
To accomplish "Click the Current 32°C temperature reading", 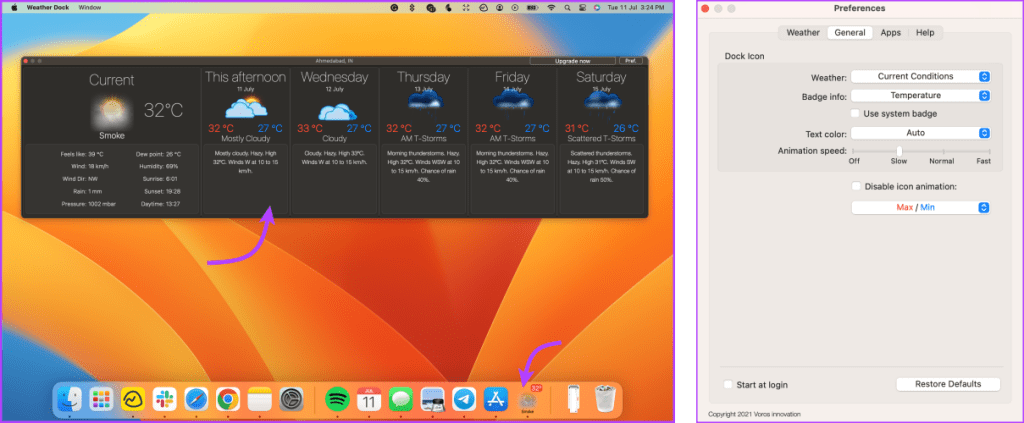I will [163, 110].
